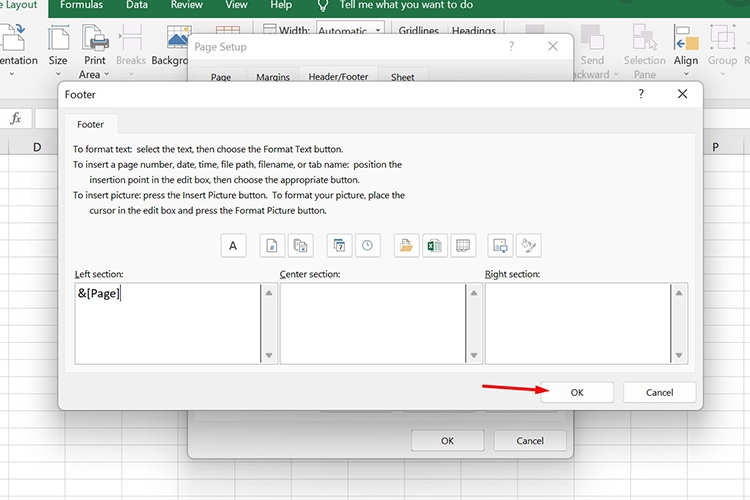The height and width of the screenshot is (500, 750).
Task: Cancel the Footer dialog
Action: click(x=660, y=392)
